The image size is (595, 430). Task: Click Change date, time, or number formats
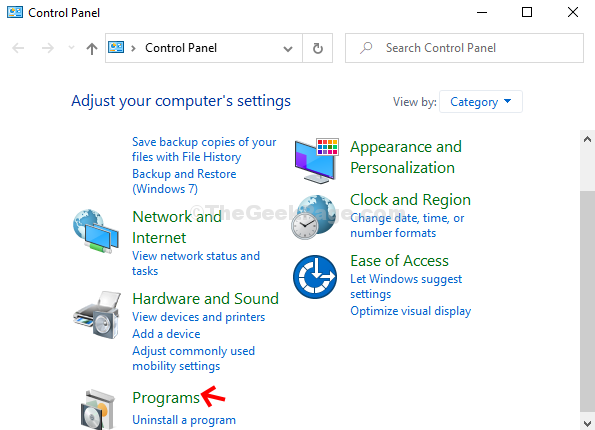(x=407, y=225)
